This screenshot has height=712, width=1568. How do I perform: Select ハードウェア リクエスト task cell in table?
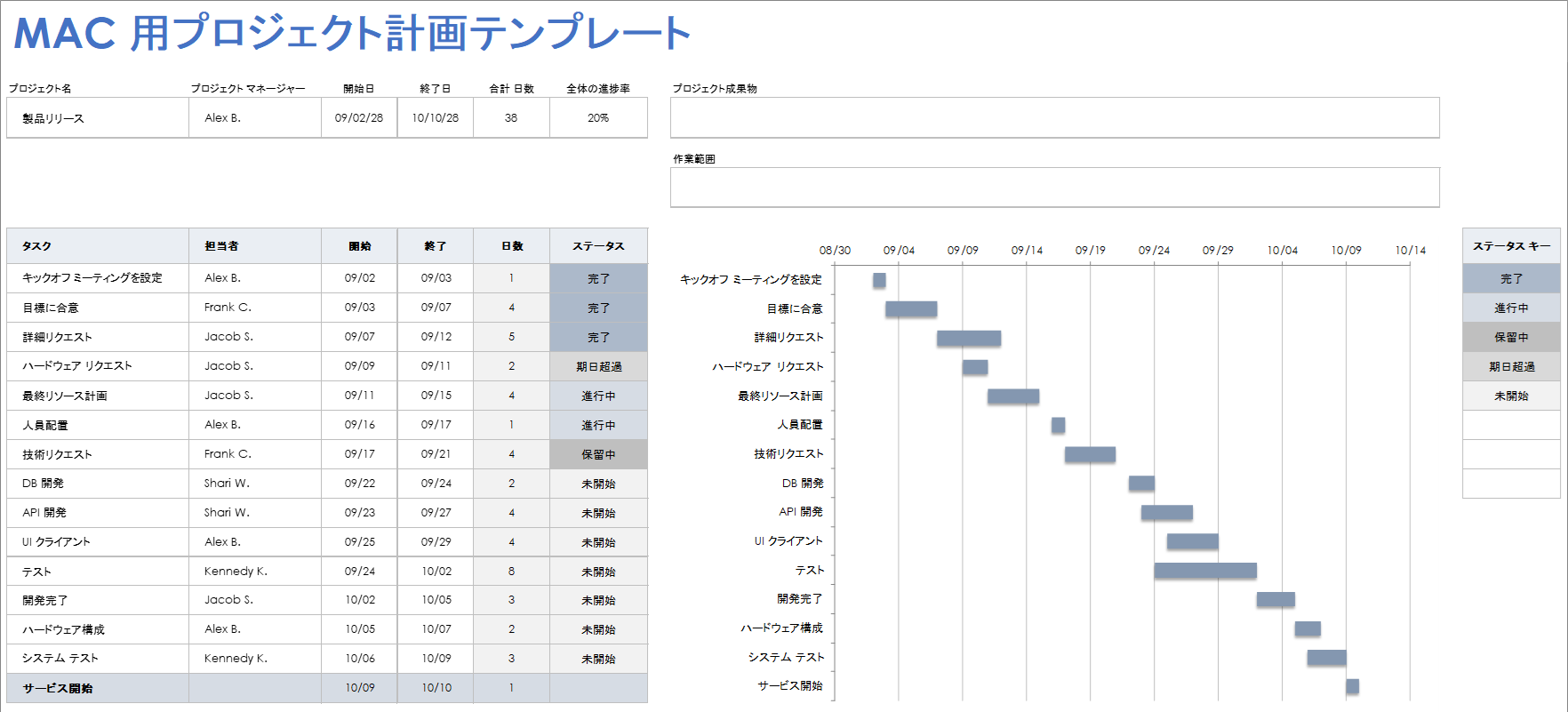[x=98, y=366]
